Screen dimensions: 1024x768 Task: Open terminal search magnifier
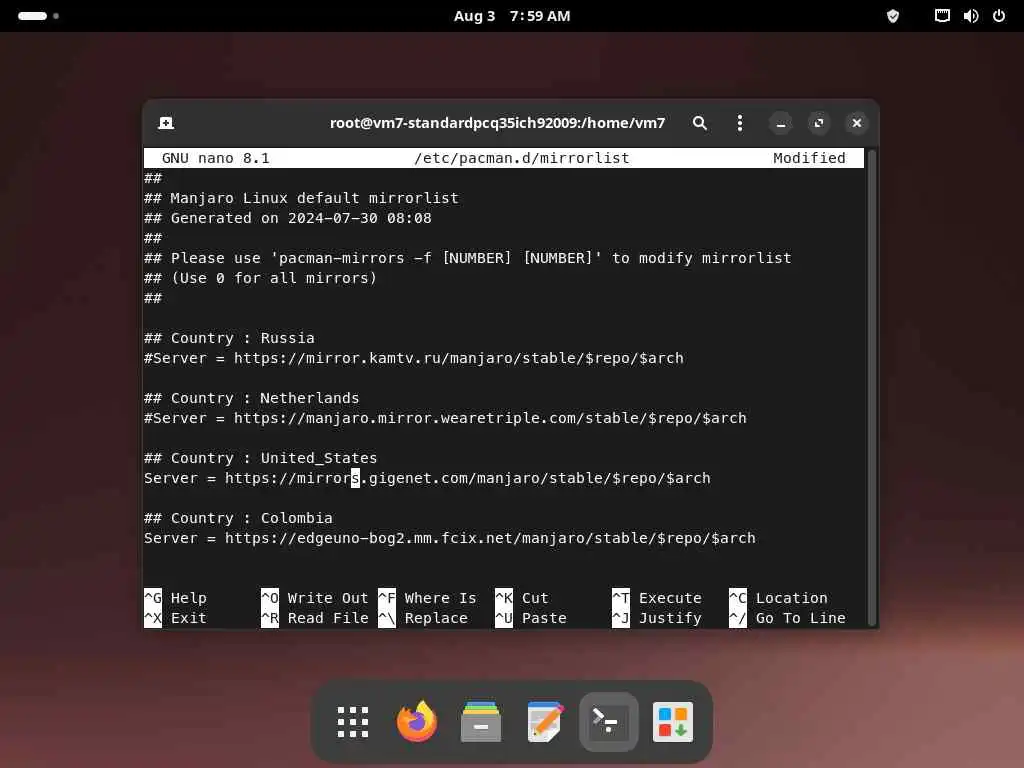tap(699, 123)
